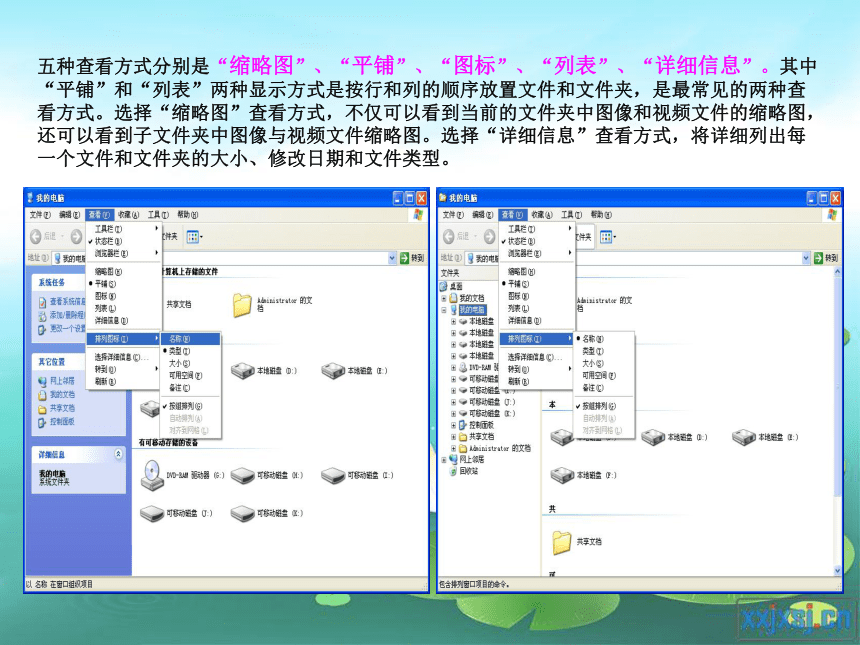Choose 缩略图 view in the left window's menu
860x645 pixels.
pyautogui.click(x=124, y=271)
